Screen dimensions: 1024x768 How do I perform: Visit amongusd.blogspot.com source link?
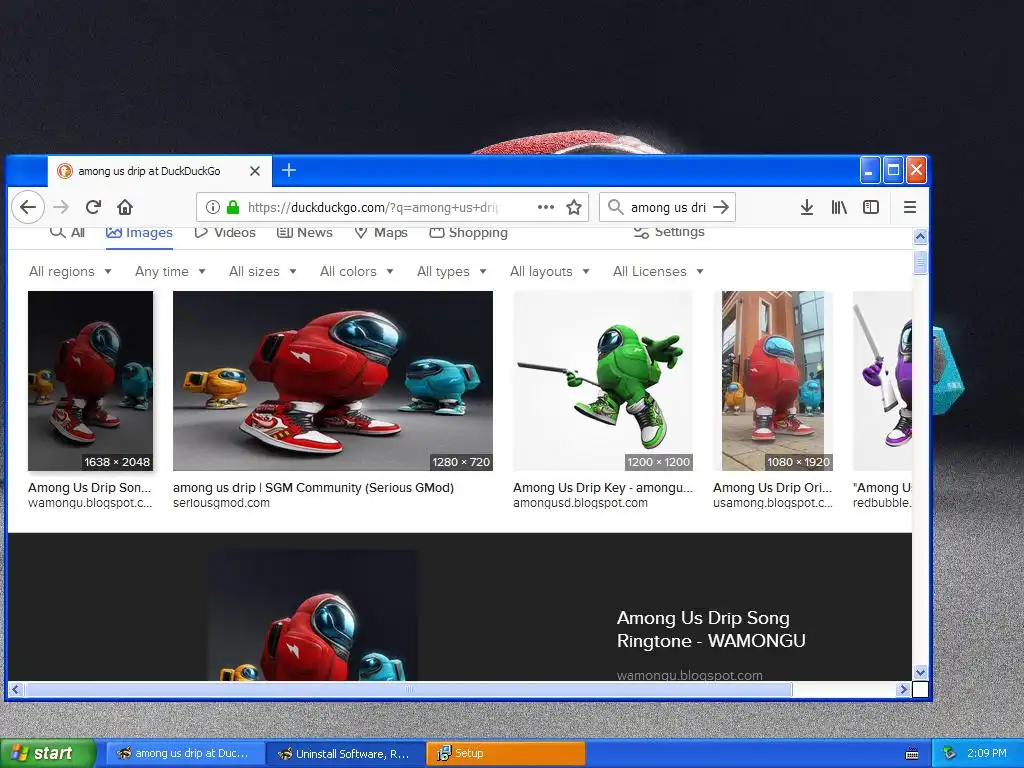click(581, 503)
